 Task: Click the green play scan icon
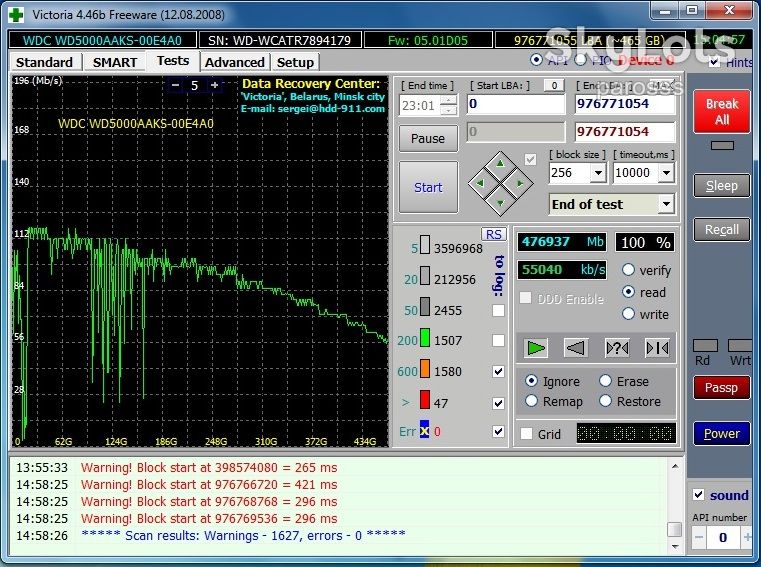pyautogui.click(x=536, y=348)
